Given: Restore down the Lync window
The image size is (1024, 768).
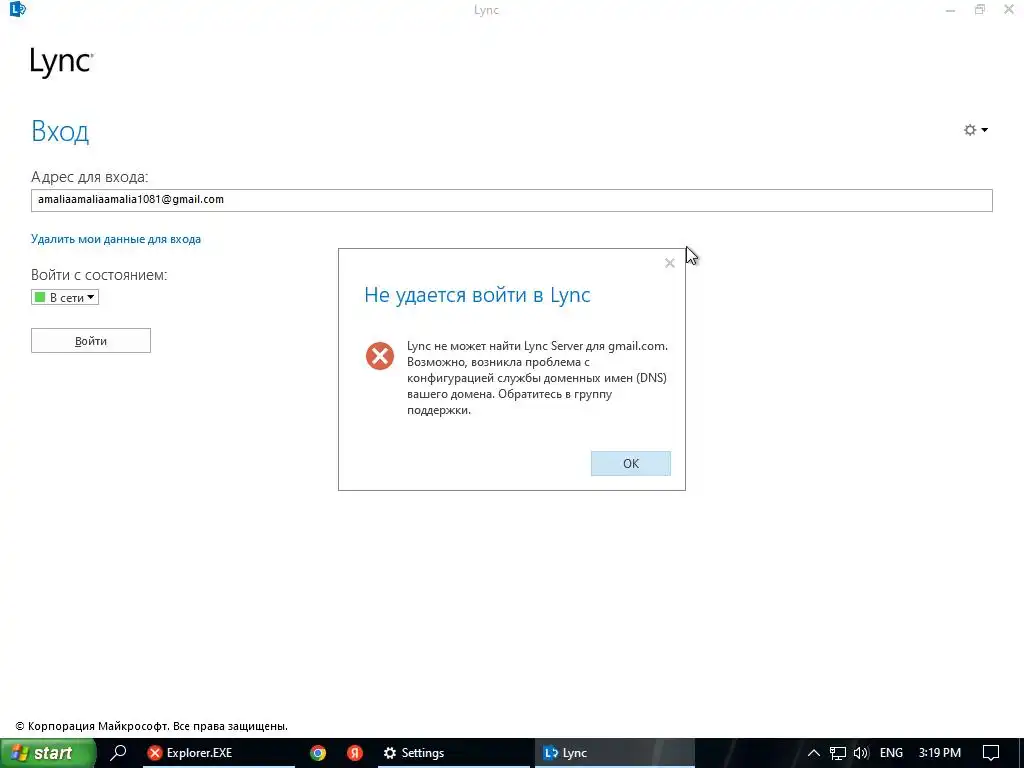Looking at the screenshot, I should 980,10.
